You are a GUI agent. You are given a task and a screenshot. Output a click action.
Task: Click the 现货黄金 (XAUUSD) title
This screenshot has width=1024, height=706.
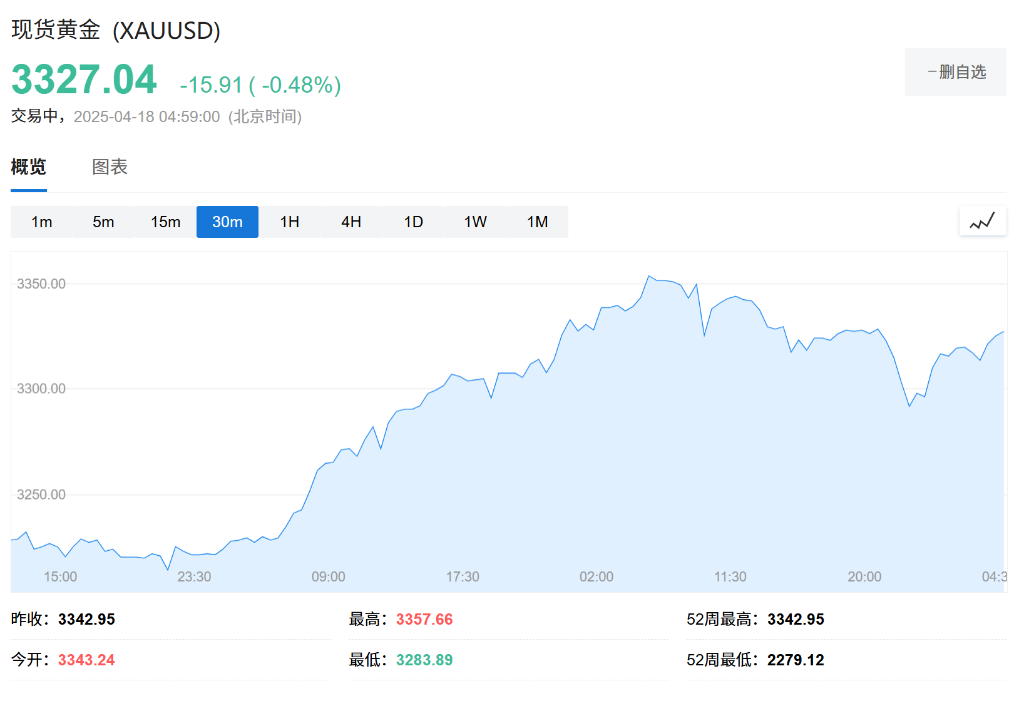coord(116,30)
